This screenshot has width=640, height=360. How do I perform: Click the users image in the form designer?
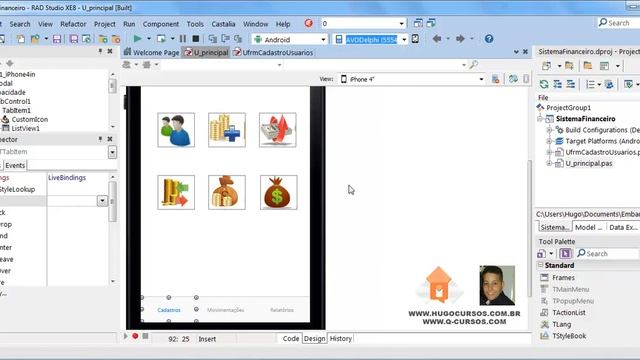coord(176,130)
